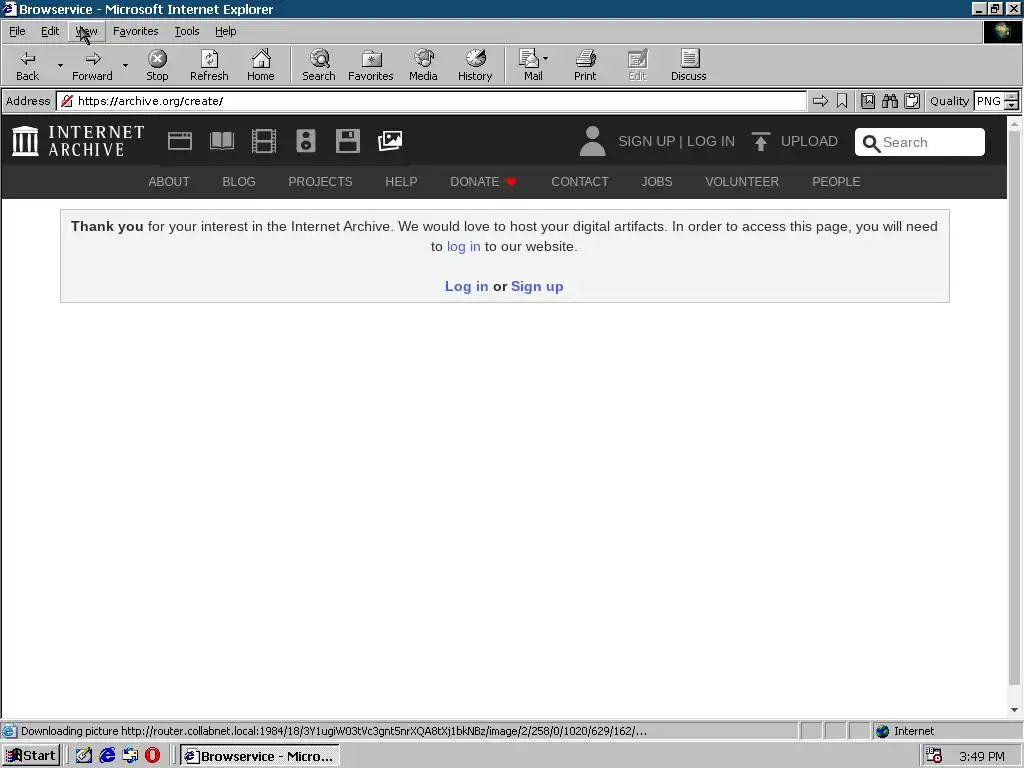Image resolution: width=1024 pixels, height=768 pixels.
Task: Click the bold 'Sign up' link
Action: coord(537,287)
